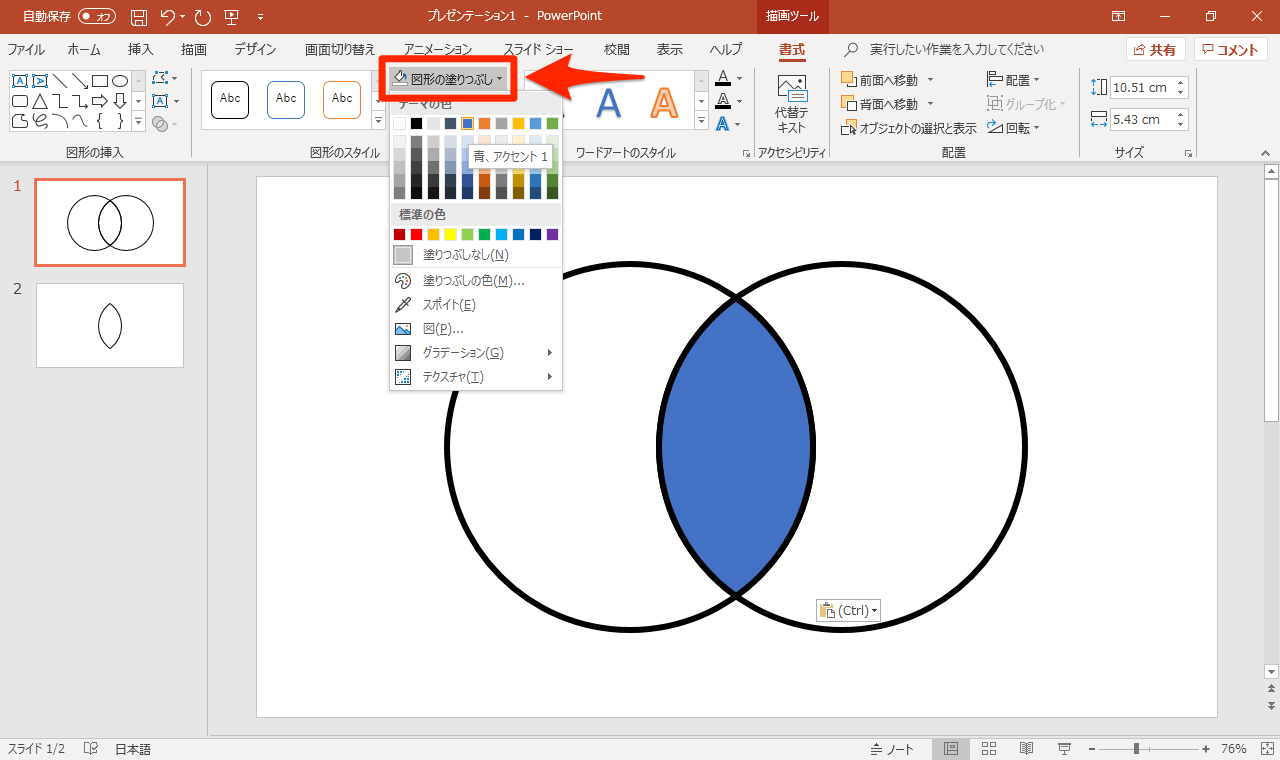This screenshot has width=1280, height=760.
Task: Pick the red standard color swatch
Action: click(x=416, y=234)
